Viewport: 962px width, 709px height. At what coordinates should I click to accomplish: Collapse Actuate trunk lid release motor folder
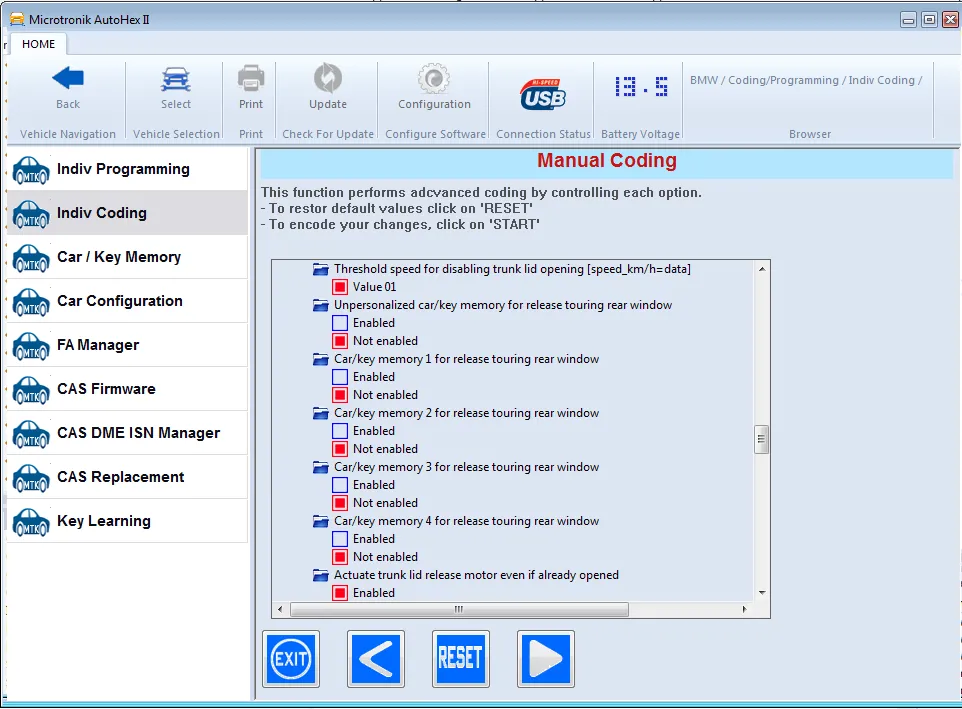321,575
